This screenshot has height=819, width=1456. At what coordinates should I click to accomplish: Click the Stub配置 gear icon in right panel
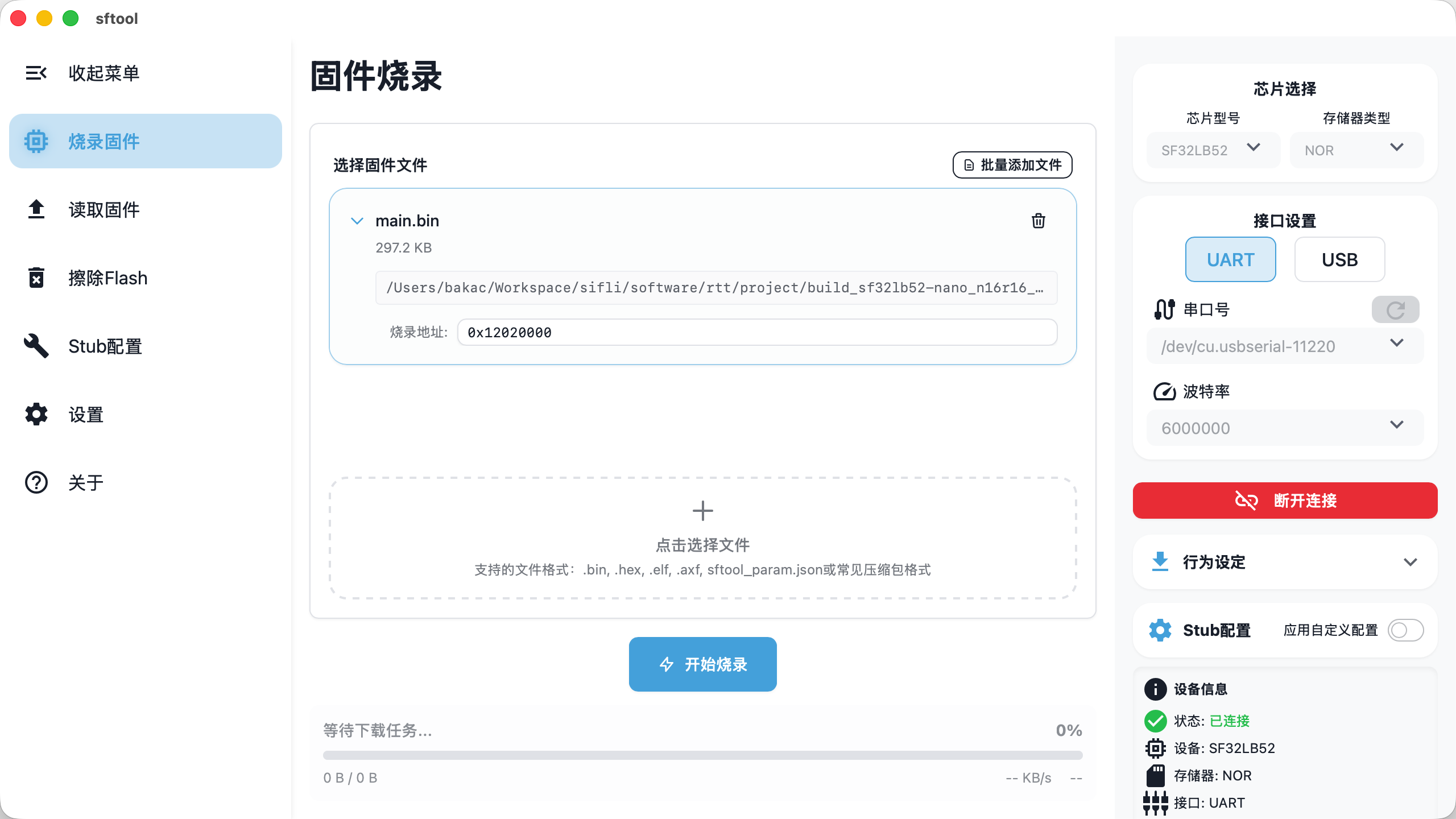tap(1160, 630)
